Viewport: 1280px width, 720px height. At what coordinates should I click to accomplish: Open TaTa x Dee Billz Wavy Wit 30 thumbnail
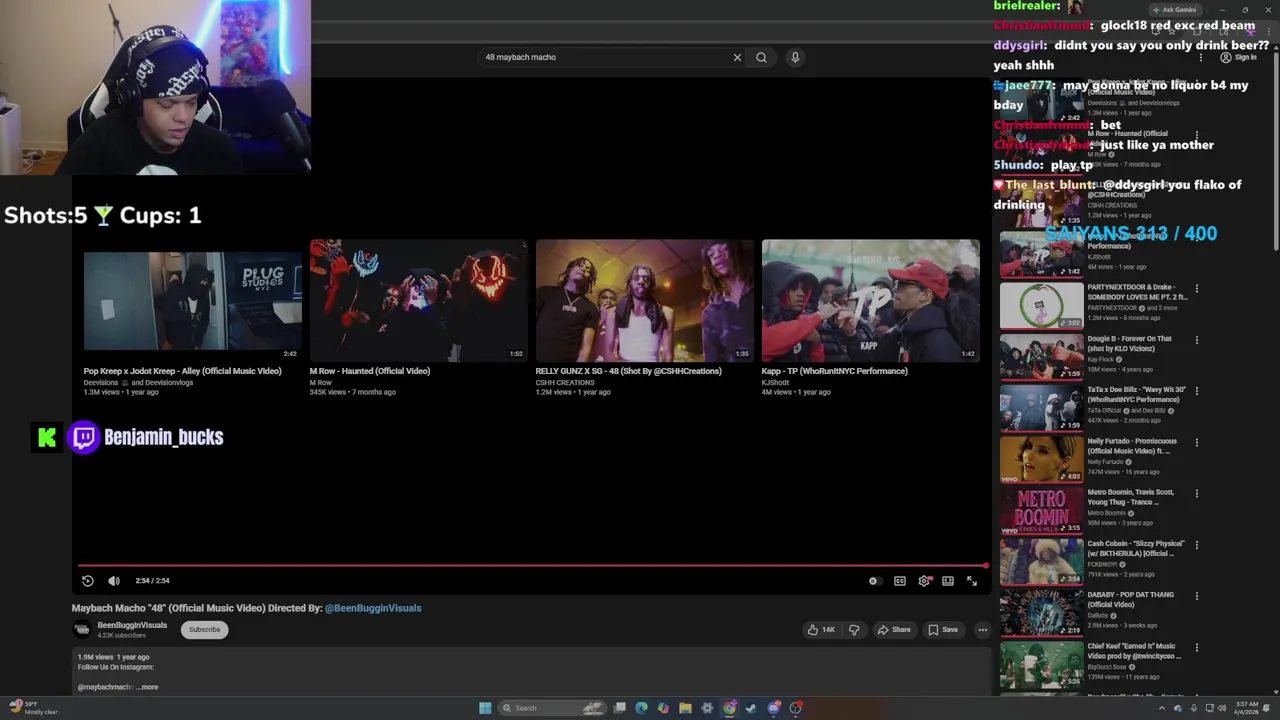[x=1041, y=408]
